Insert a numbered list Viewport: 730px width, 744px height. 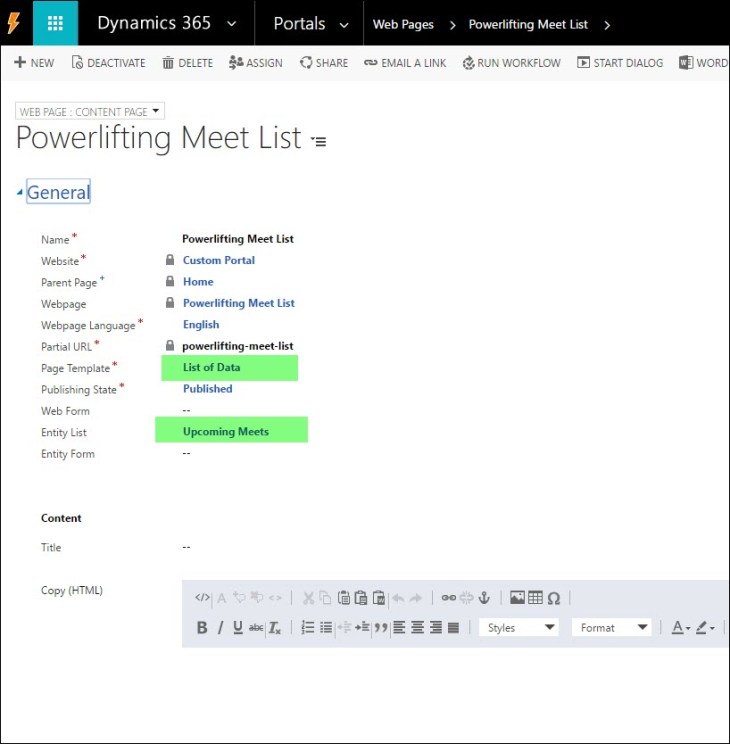(x=308, y=627)
